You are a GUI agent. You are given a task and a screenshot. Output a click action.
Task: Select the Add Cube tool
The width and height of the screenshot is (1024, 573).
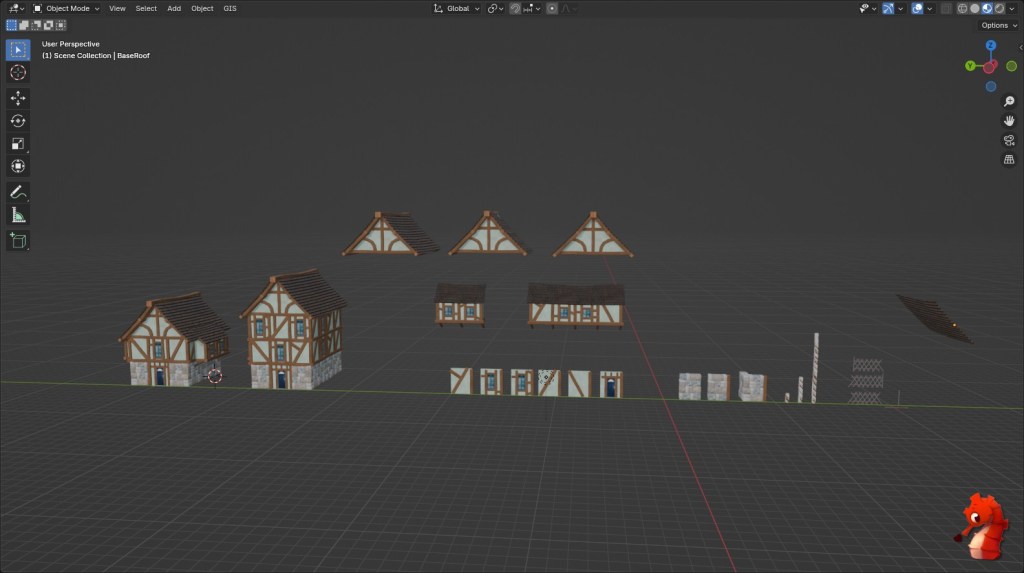point(18,240)
